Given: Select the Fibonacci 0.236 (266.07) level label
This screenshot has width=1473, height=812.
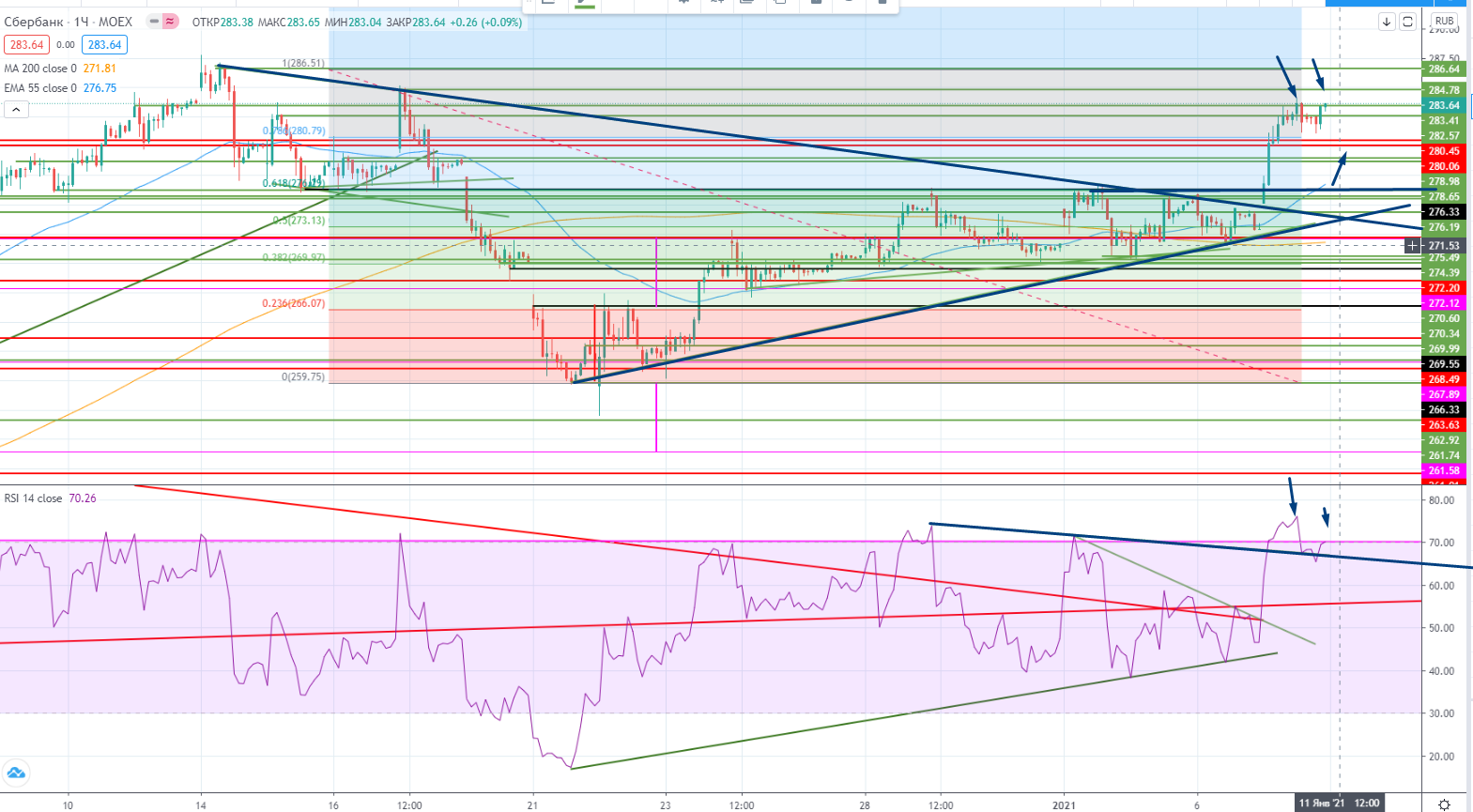Looking at the screenshot, I should [x=293, y=304].
